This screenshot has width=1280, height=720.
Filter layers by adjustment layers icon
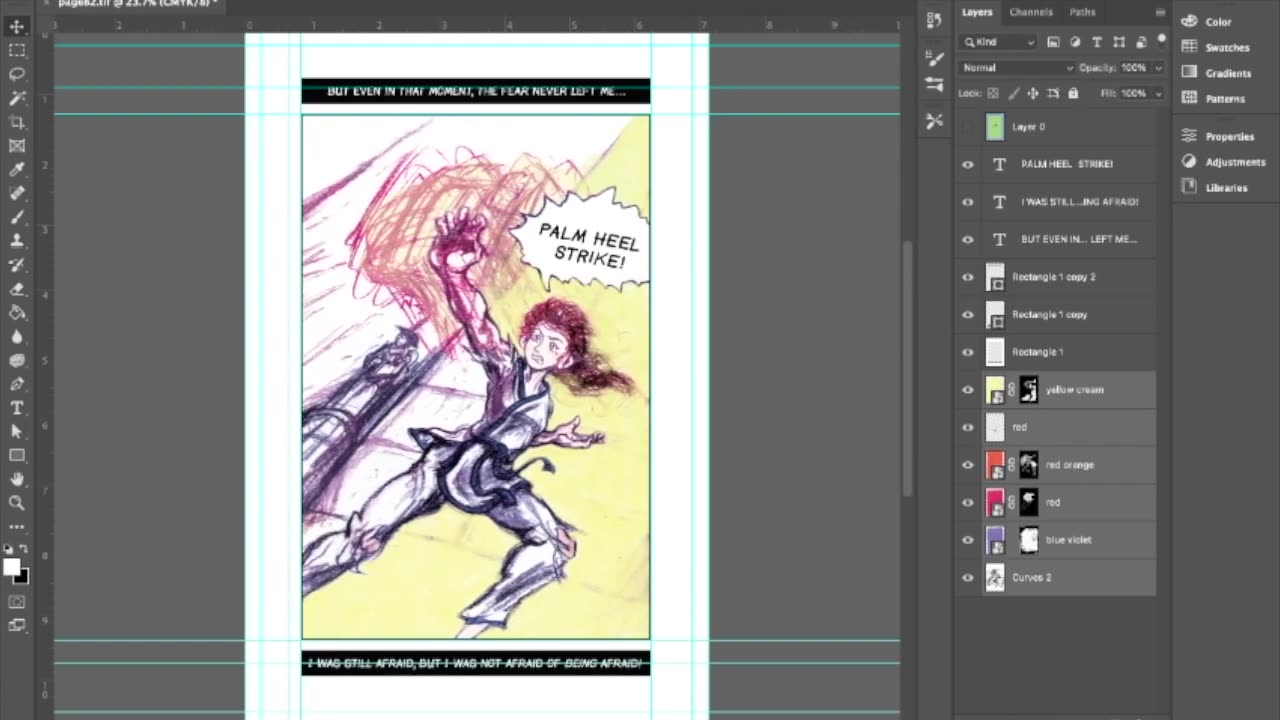pyautogui.click(x=1075, y=42)
